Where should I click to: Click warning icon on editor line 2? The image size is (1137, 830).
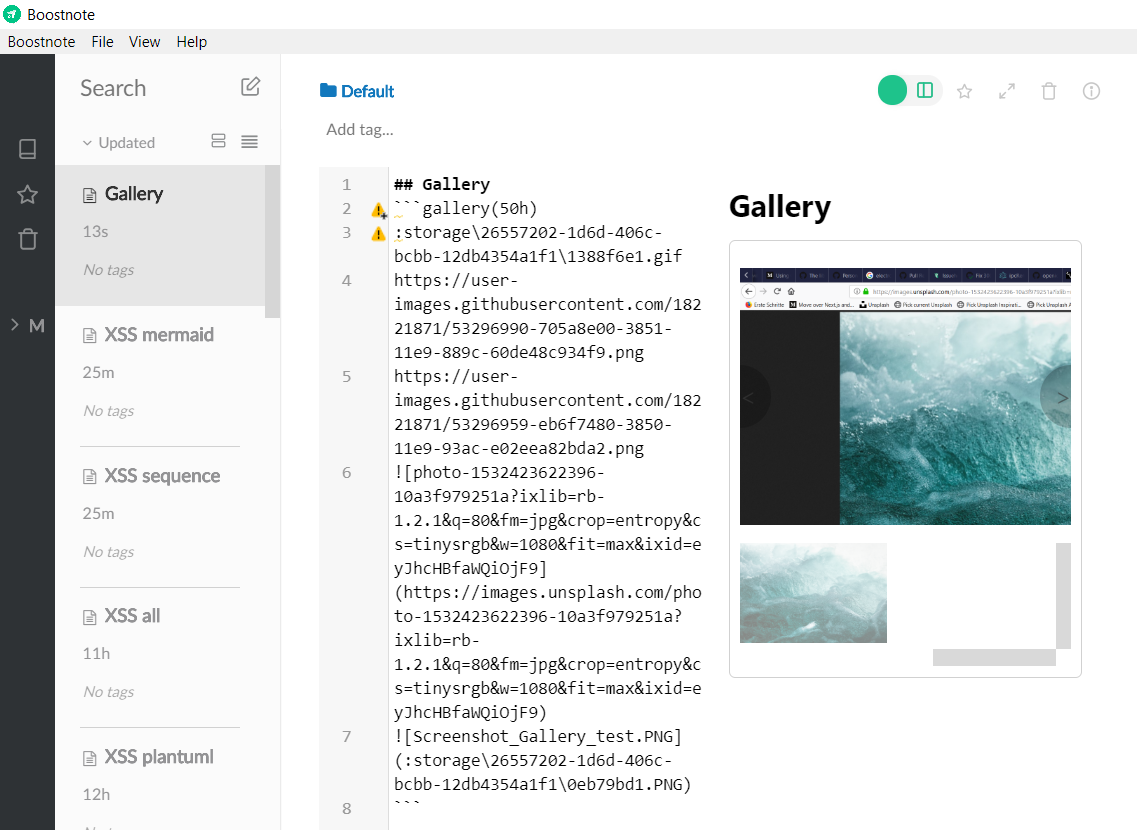point(379,210)
